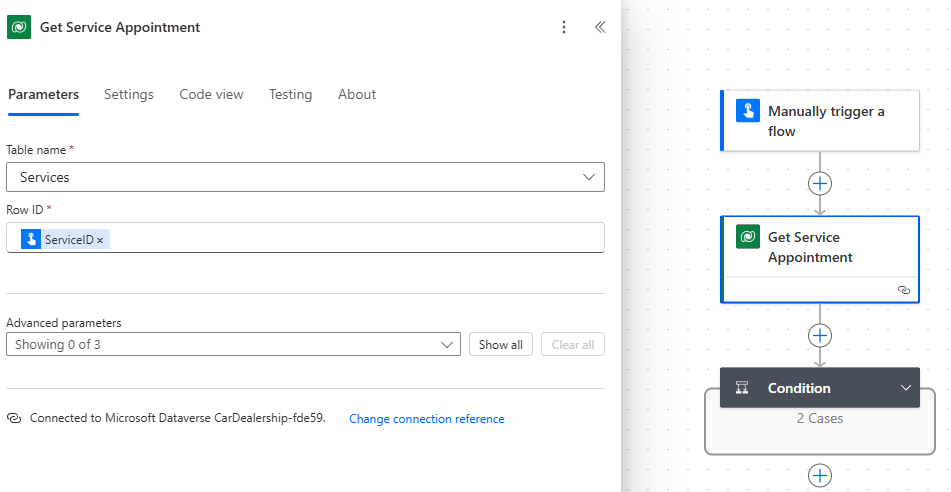951x492 pixels.
Task: Insert a step below the Condition block
Action: point(820,476)
